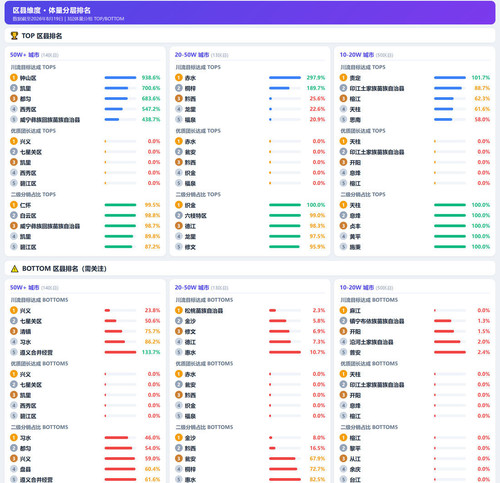Click the rank 2 badge next to 六枝特区
Image resolution: width=500 pixels, height=483 pixels.
pyautogui.click(x=179, y=215)
